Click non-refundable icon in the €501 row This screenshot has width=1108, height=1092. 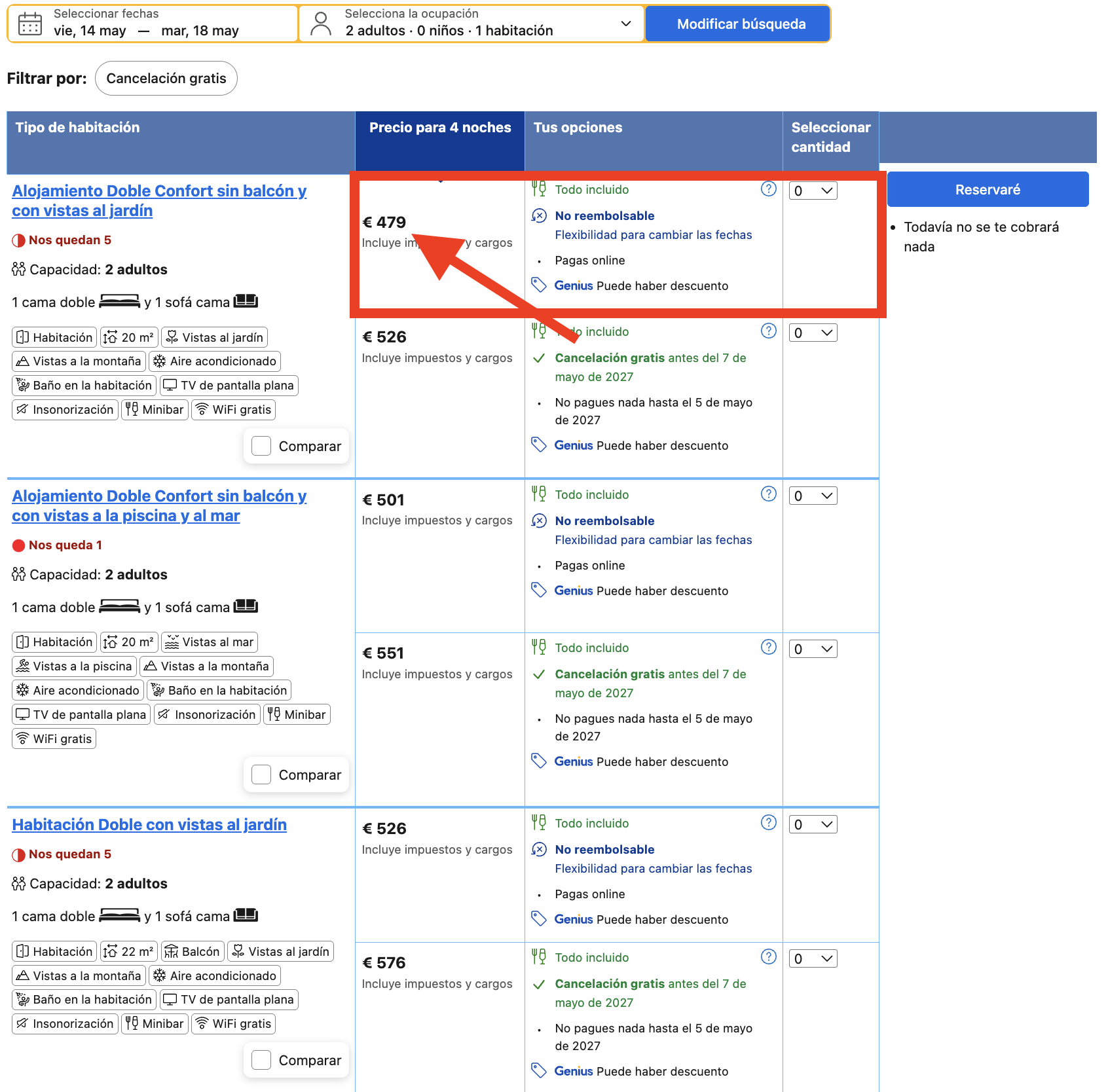pyautogui.click(x=539, y=521)
